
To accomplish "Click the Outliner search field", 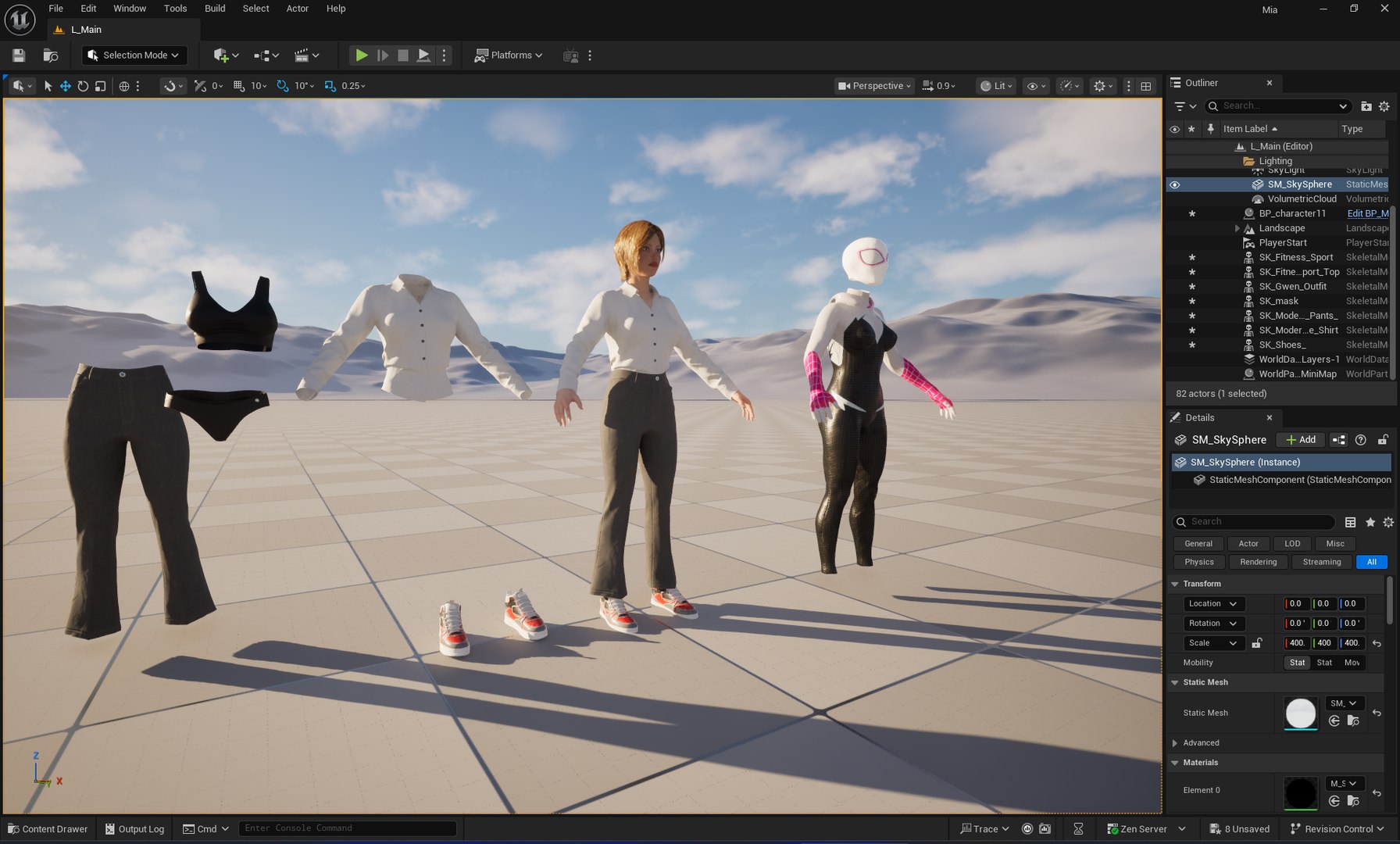I will (1279, 106).
